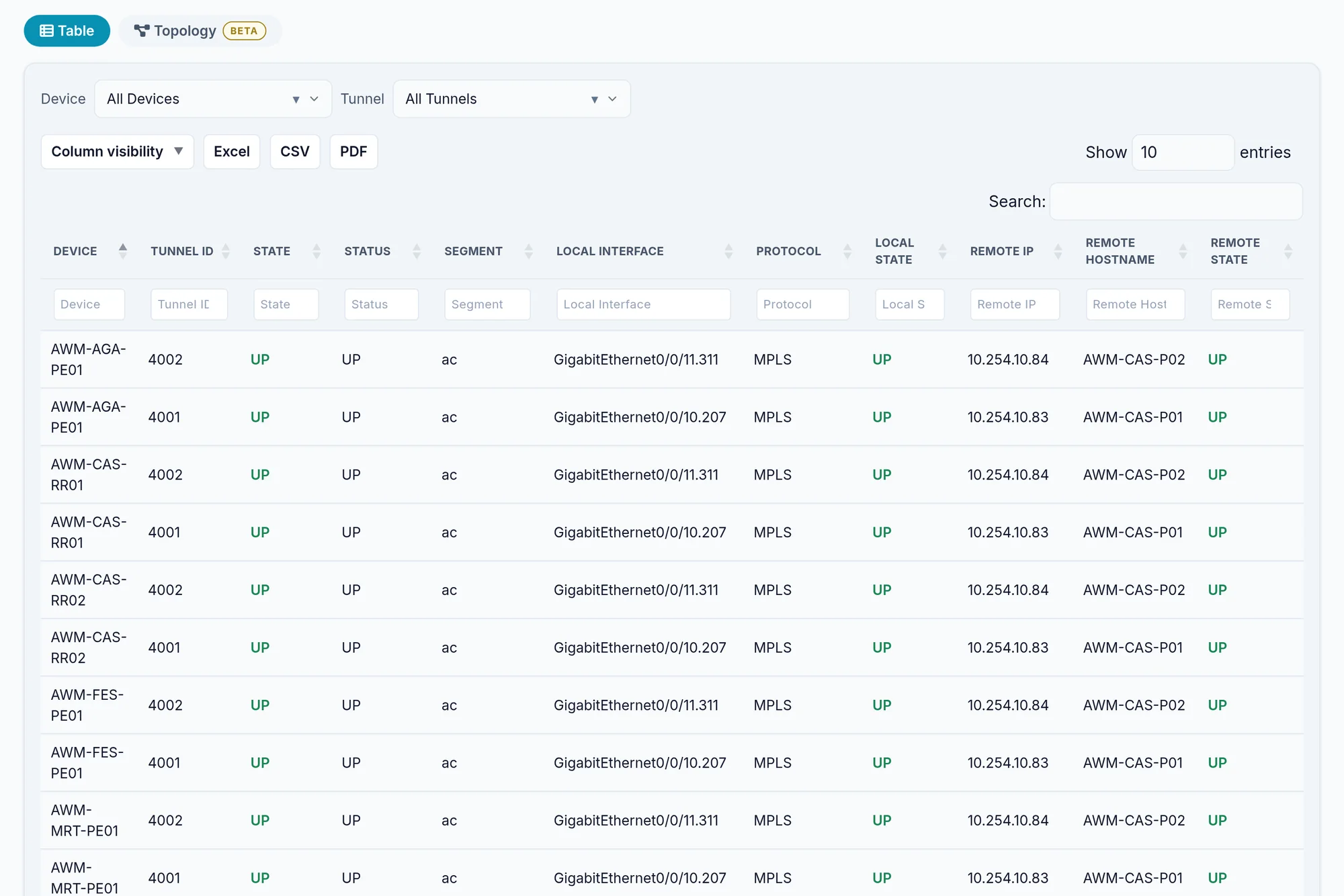Export table as PDF
This screenshot has height=896, width=1344.
tap(353, 152)
